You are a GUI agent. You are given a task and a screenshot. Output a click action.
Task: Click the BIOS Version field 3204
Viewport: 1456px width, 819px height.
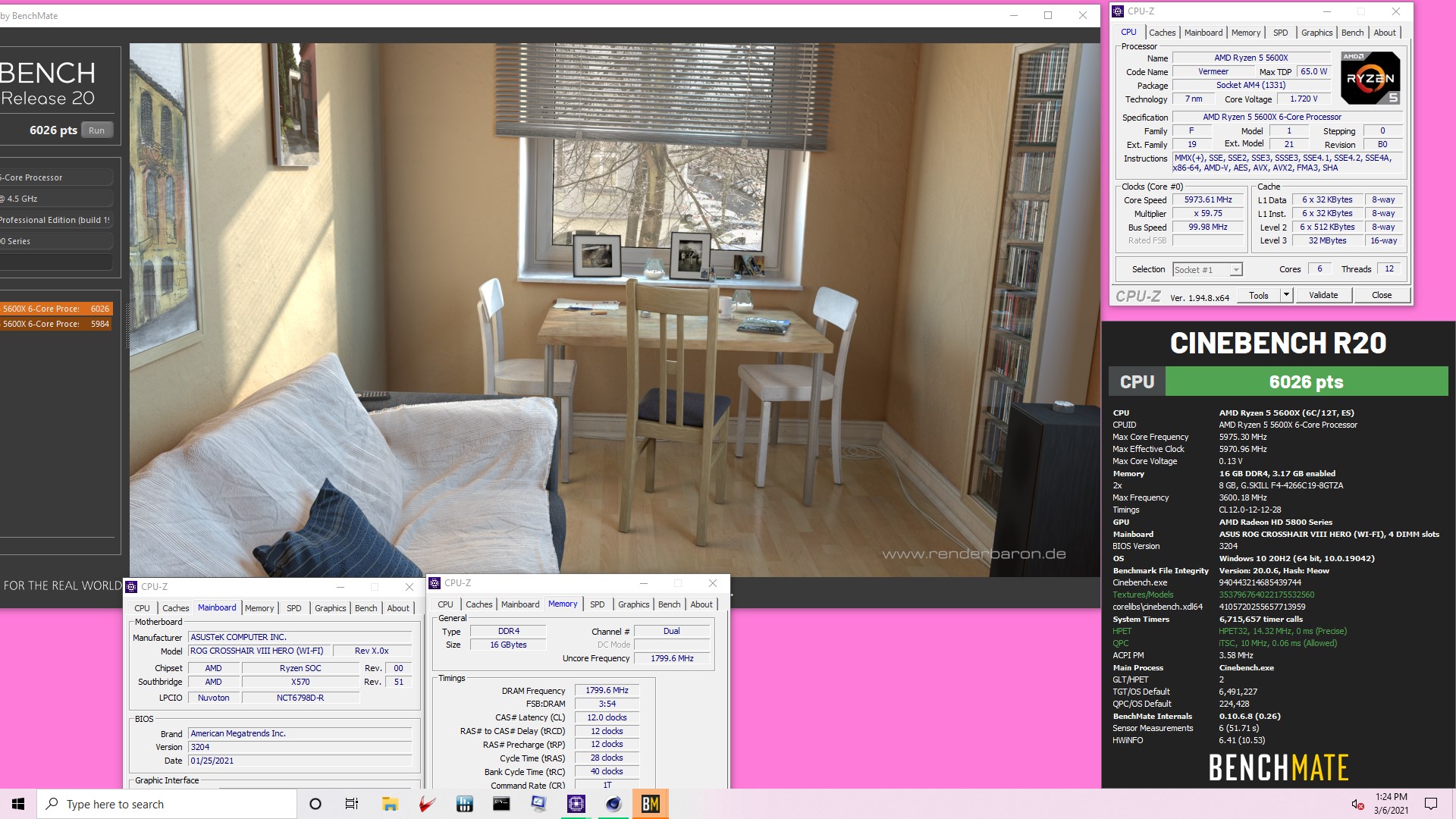(x=300, y=747)
